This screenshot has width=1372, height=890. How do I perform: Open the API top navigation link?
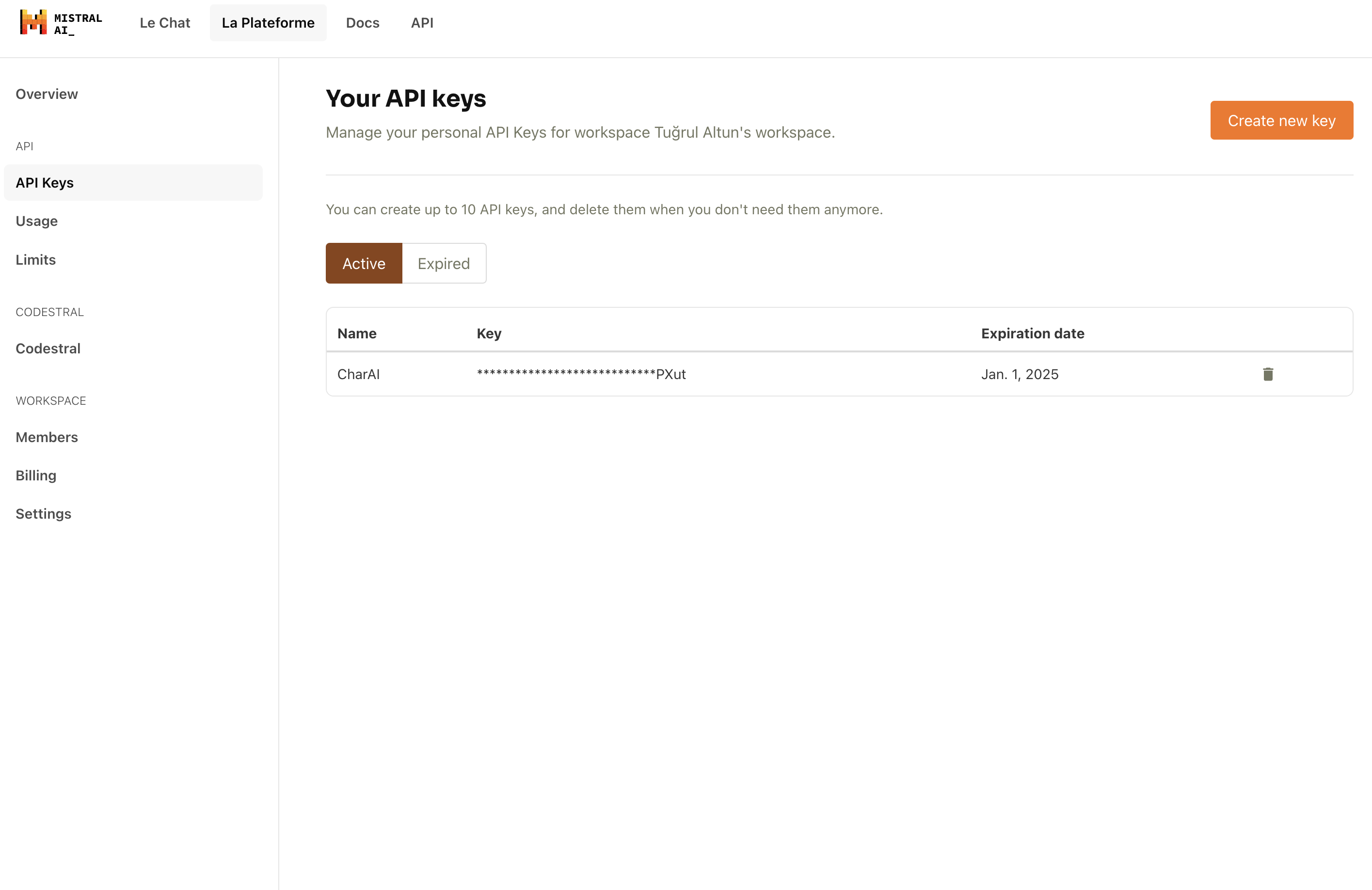[x=421, y=23]
